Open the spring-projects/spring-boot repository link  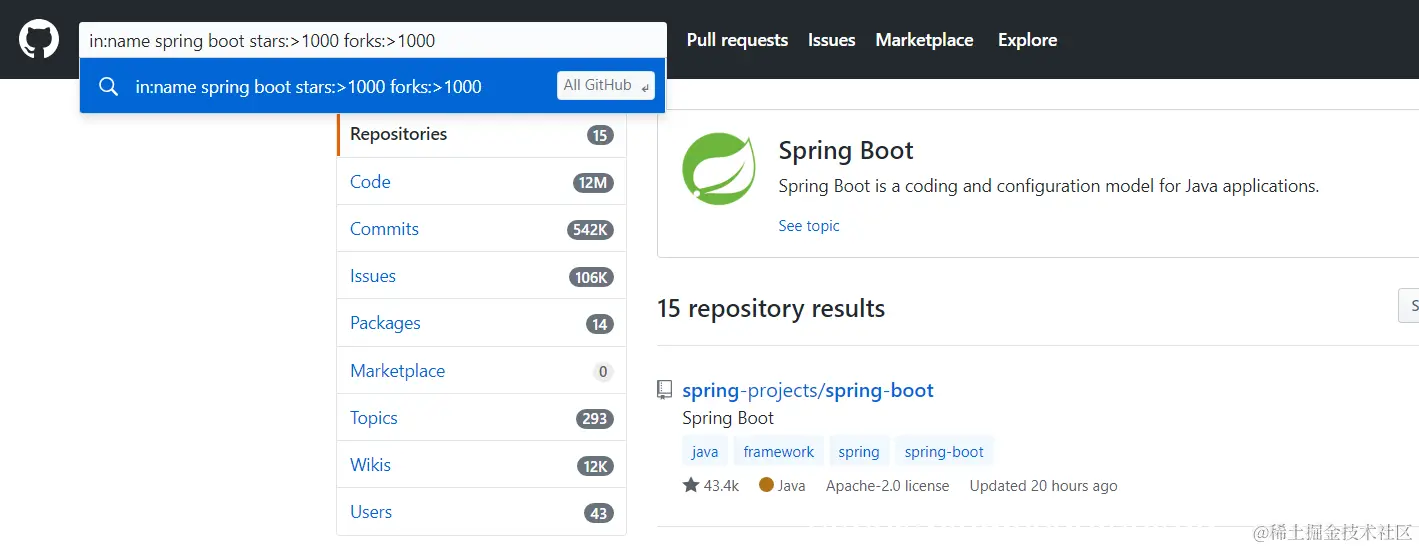pyautogui.click(x=808, y=390)
